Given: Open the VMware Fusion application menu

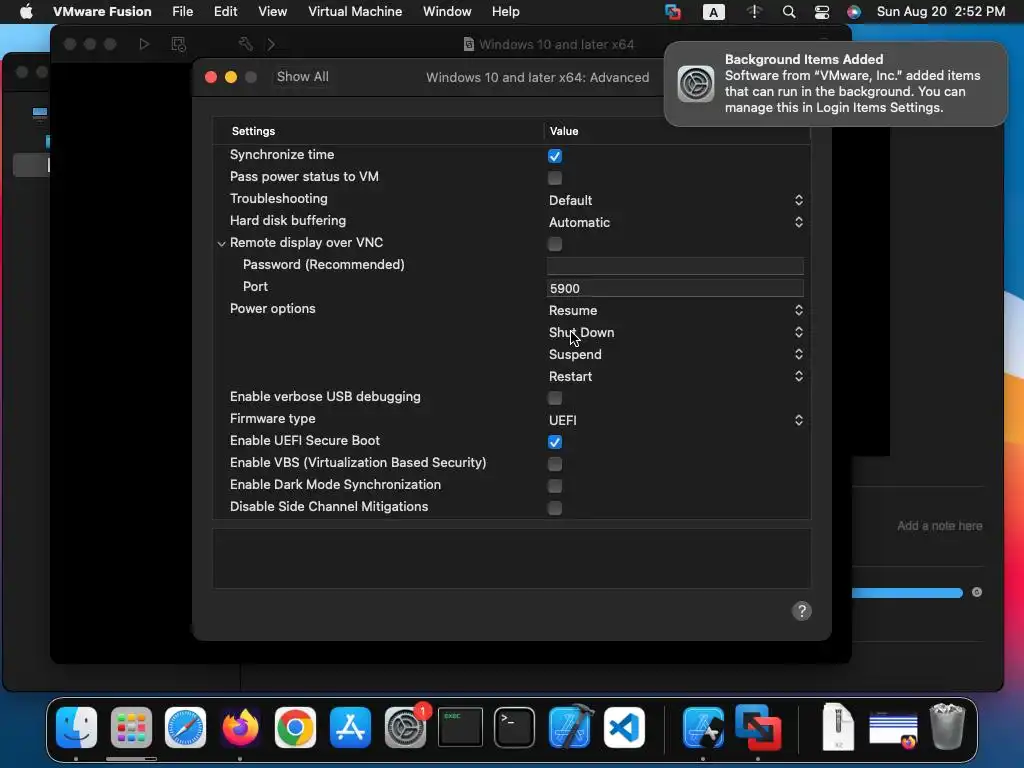Looking at the screenshot, I should click(102, 12).
